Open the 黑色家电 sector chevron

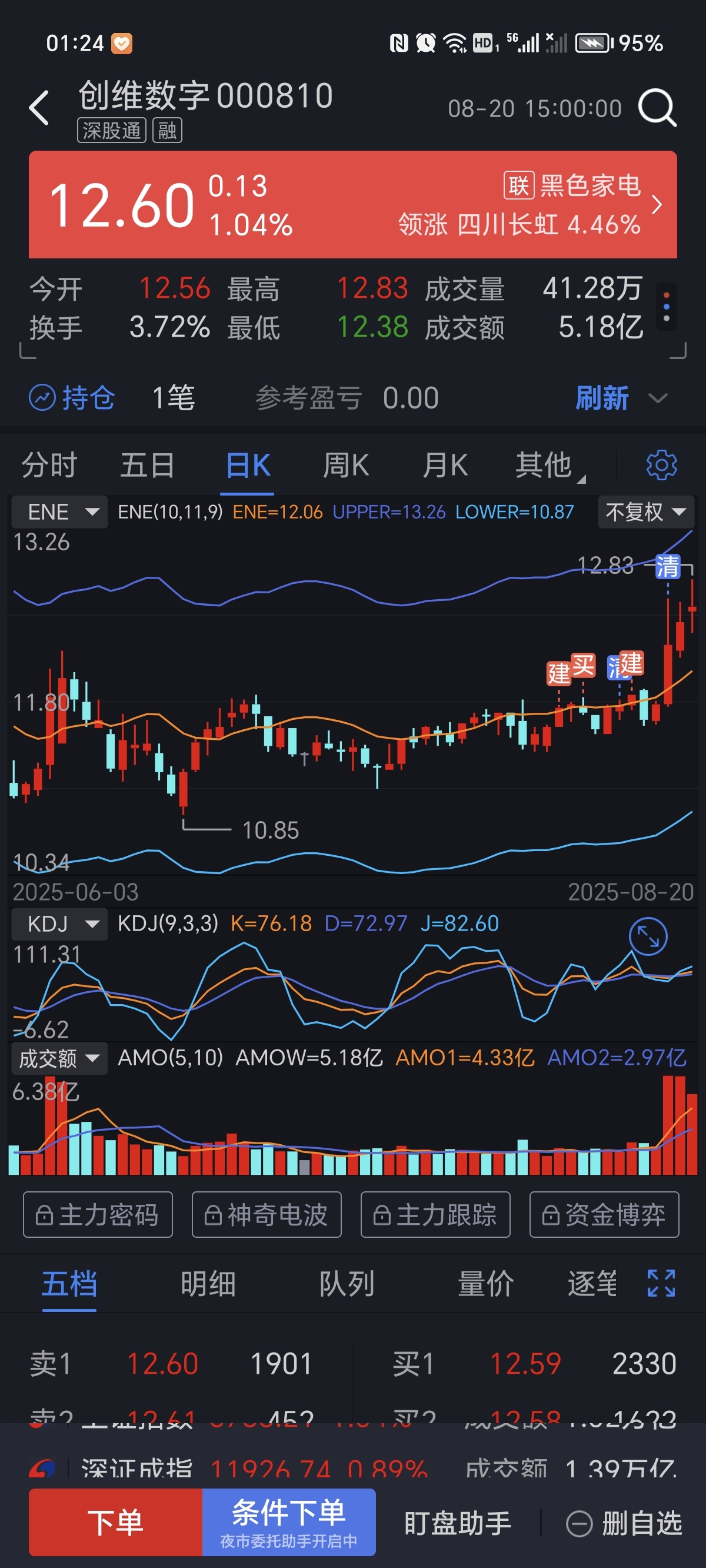[x=657, y=204]
